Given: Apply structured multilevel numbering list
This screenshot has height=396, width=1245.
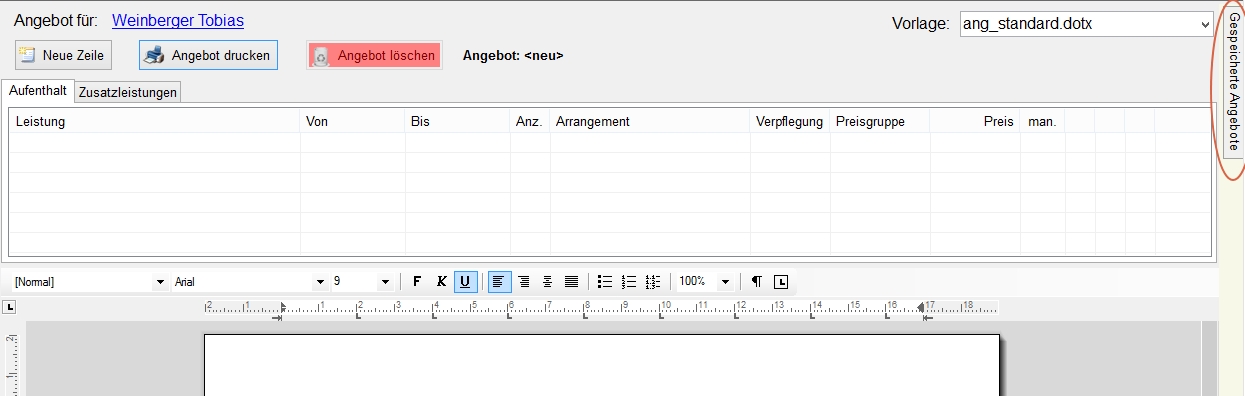Looking at the screenshot, I should coord(653,282).
